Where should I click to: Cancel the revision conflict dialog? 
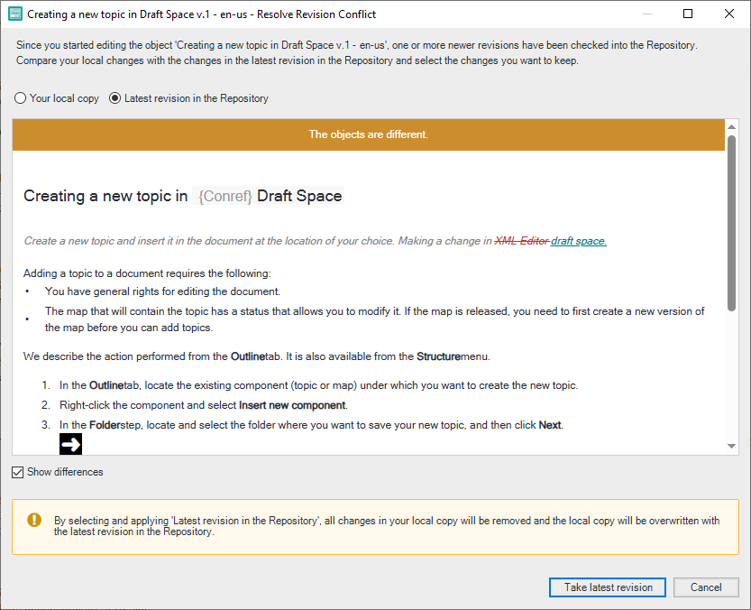(x=705, y=587)
